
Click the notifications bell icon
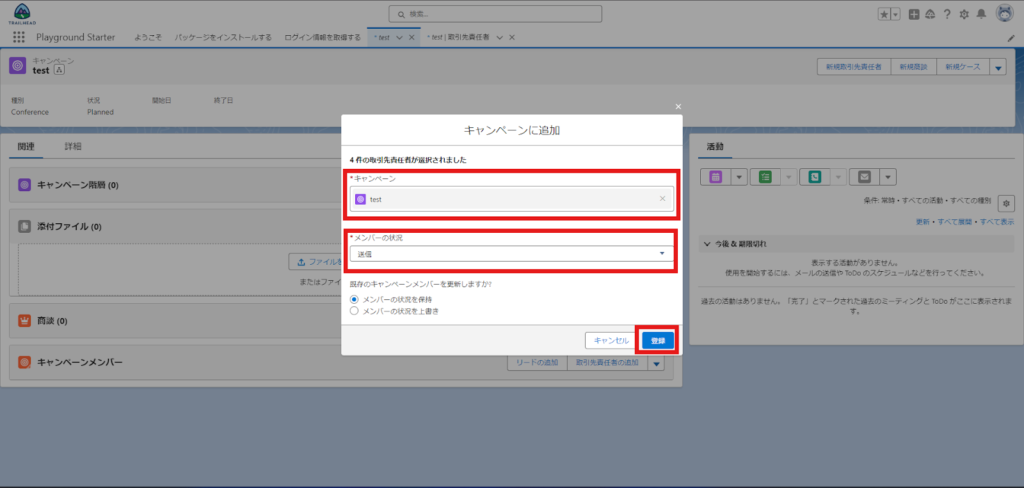point(980,14)
